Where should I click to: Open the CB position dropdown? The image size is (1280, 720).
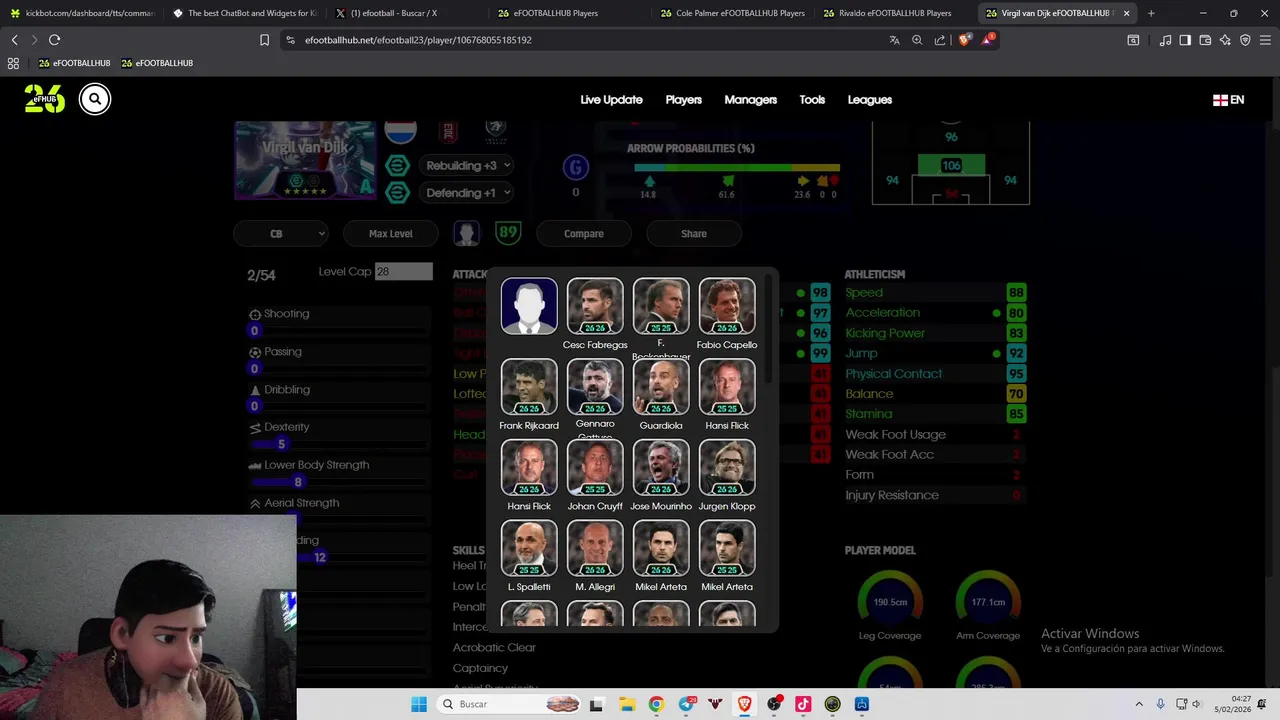tap(281, 234)
